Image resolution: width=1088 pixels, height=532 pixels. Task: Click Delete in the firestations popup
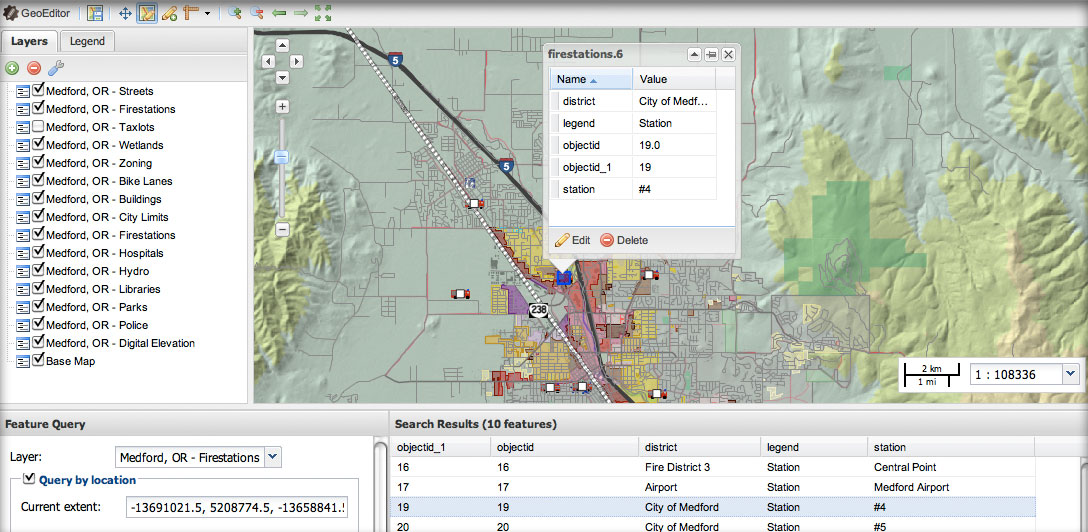[624, 240]
